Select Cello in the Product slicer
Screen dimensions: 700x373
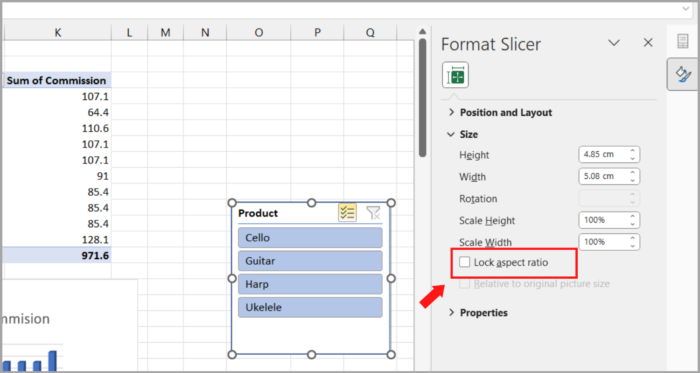tap(310, 237)
